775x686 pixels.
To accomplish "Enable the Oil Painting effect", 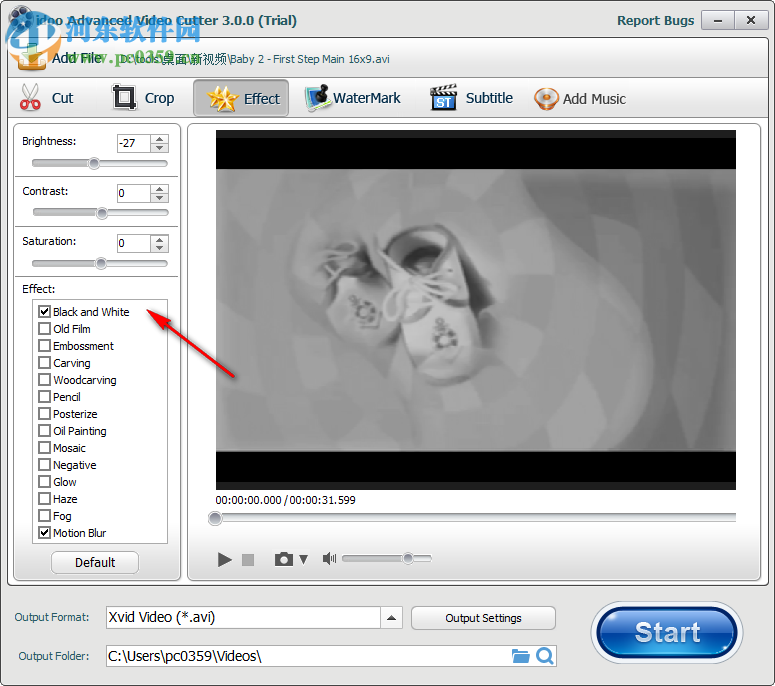I will (x=44, y=430).
